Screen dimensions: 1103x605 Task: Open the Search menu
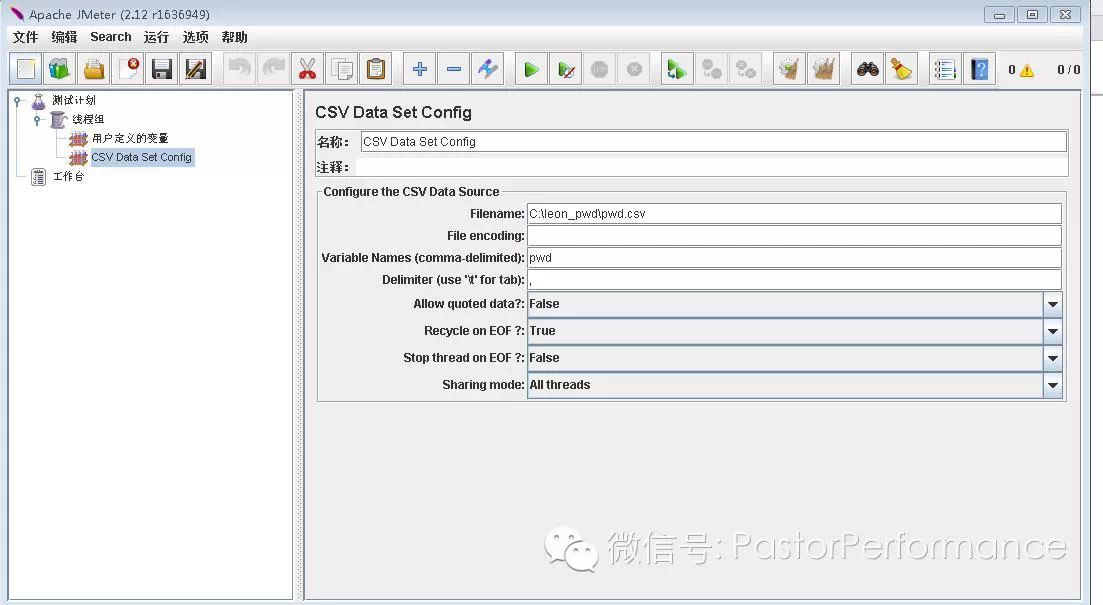pyautogui.click(x=110, y=37)
